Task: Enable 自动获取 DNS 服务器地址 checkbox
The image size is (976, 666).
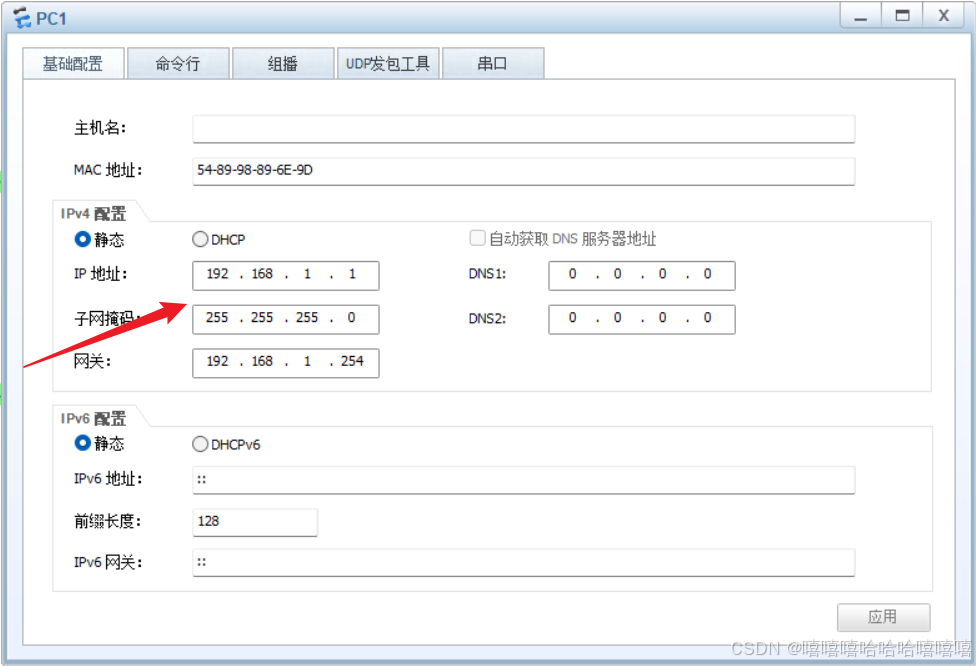Action: [477, 238]
